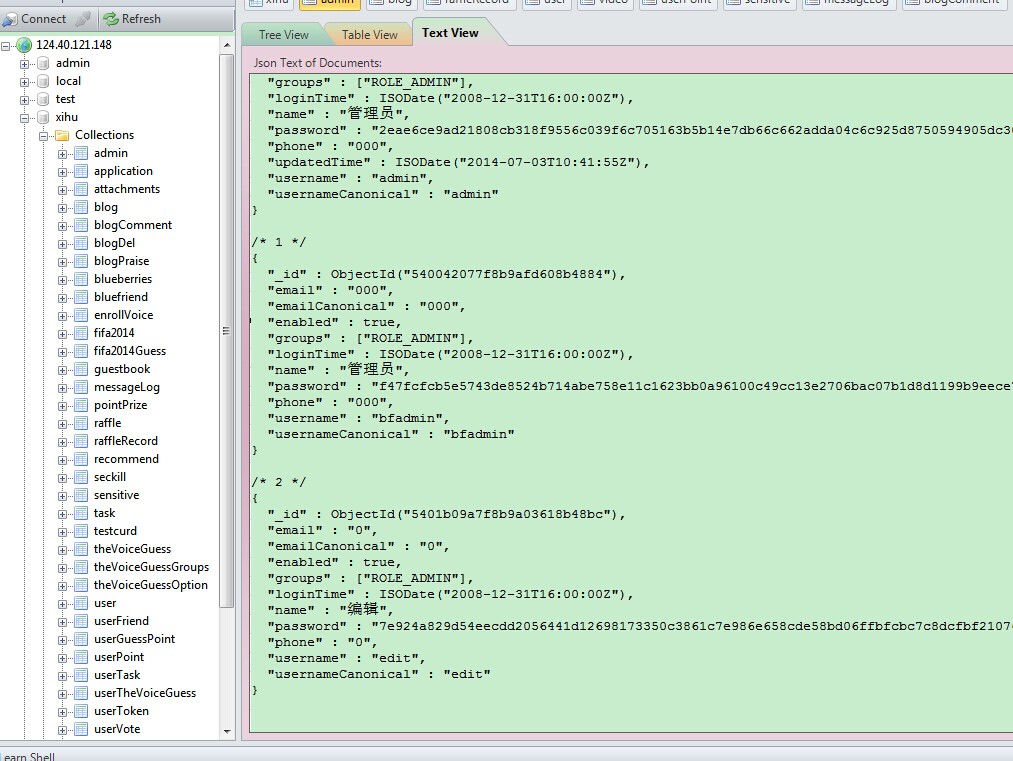This screenshot has width=1013, height=761.
Task: Select the userTheVoiceGuess collection
Action: coord(145,693)
